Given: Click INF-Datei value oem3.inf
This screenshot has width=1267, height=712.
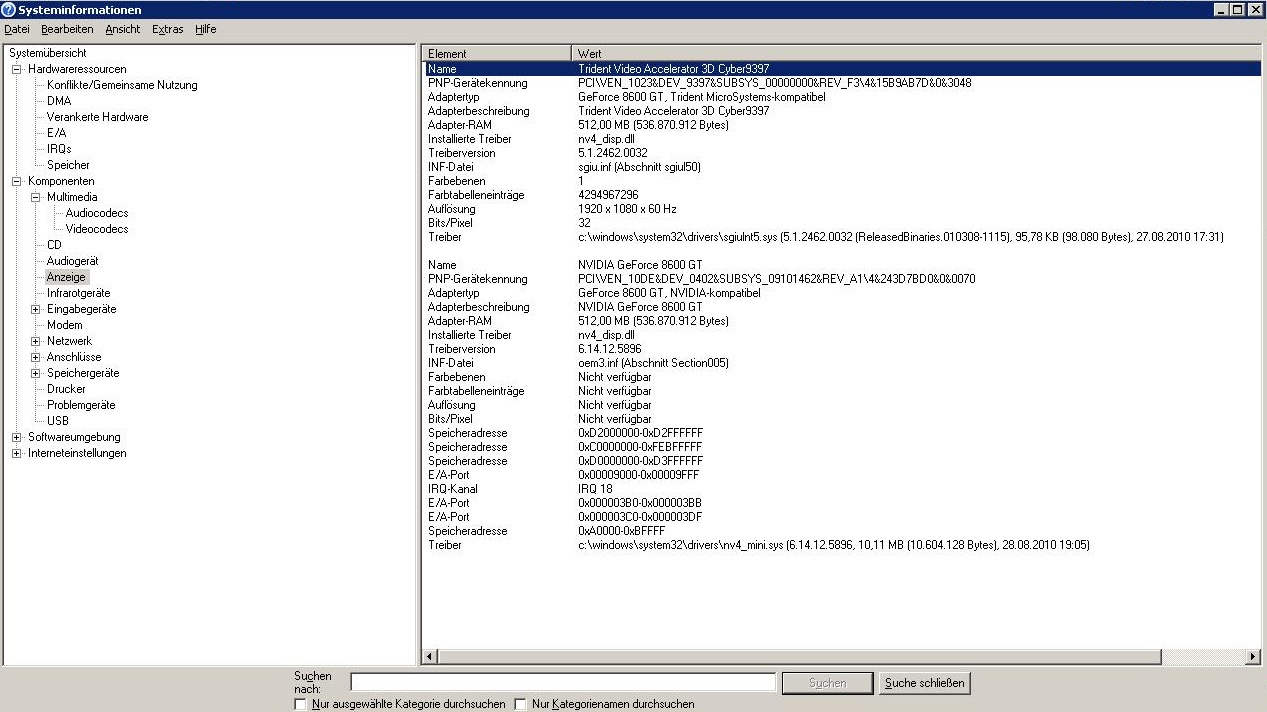Looking at the screenshot, I should tap(653, 363).
